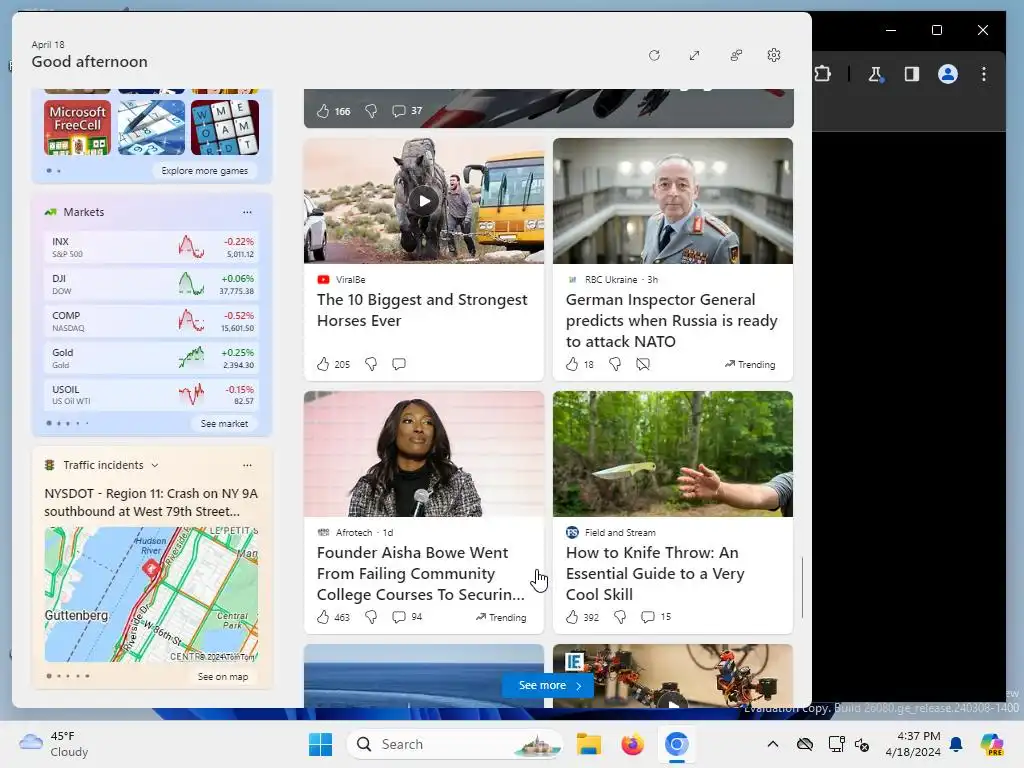This screenshot has height=768, width=1024.
Task: Switch to the Chrome taskbar icon
Action: (677, 744)
